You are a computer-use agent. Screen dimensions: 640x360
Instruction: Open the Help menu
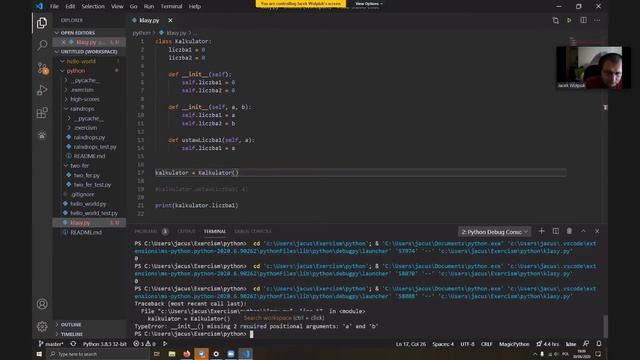click(195, 7)
